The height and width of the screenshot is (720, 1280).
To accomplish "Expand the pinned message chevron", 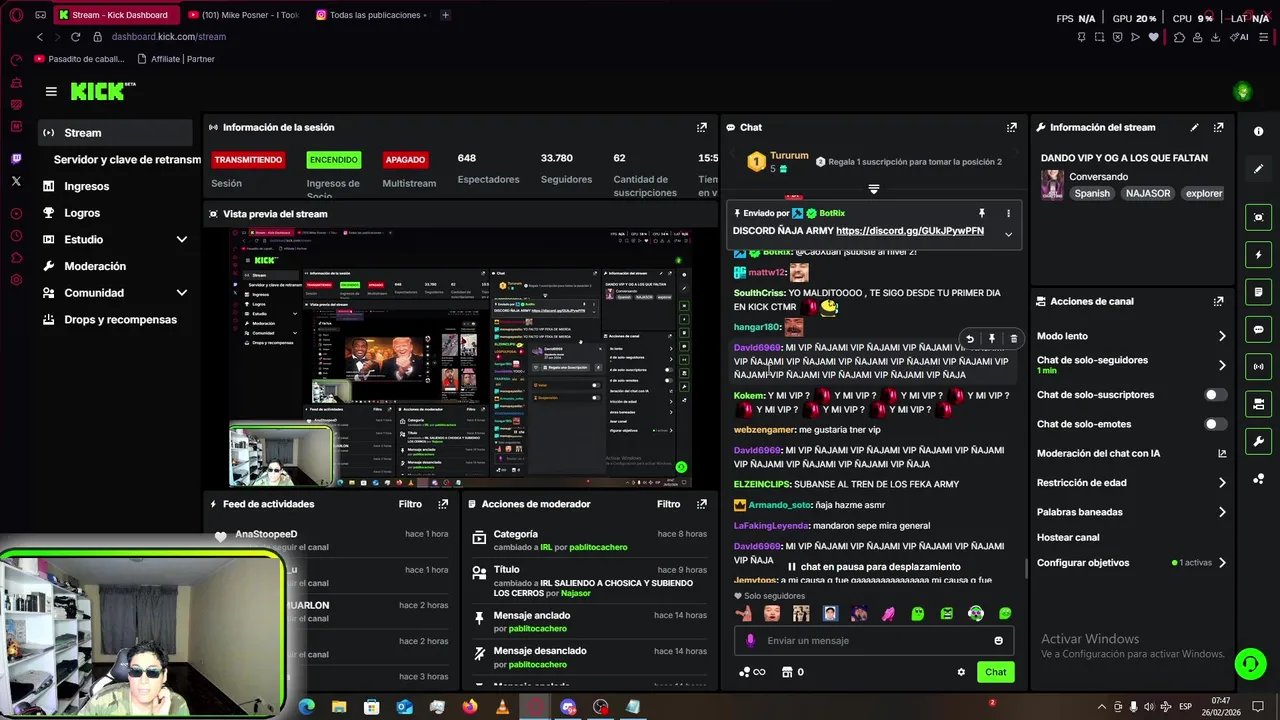I will coord(1008,234).
